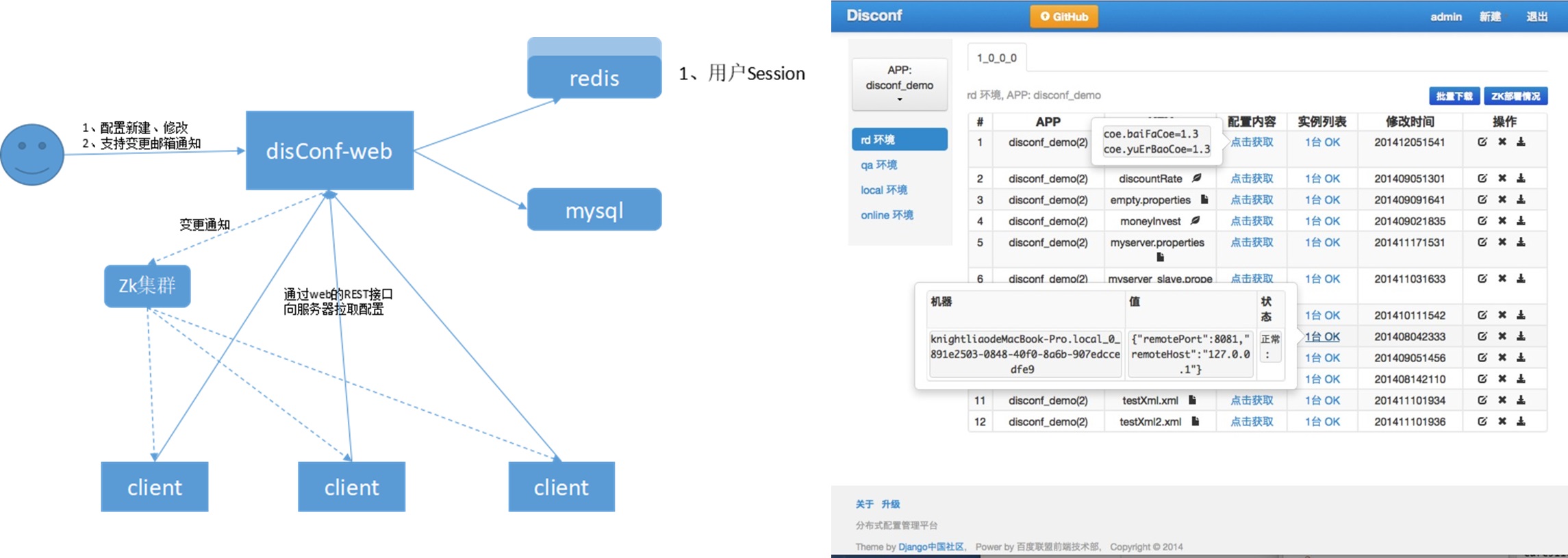Click the GitHub button in the header
Screen dimensions: 1568x558
(x=1064, y=16)
